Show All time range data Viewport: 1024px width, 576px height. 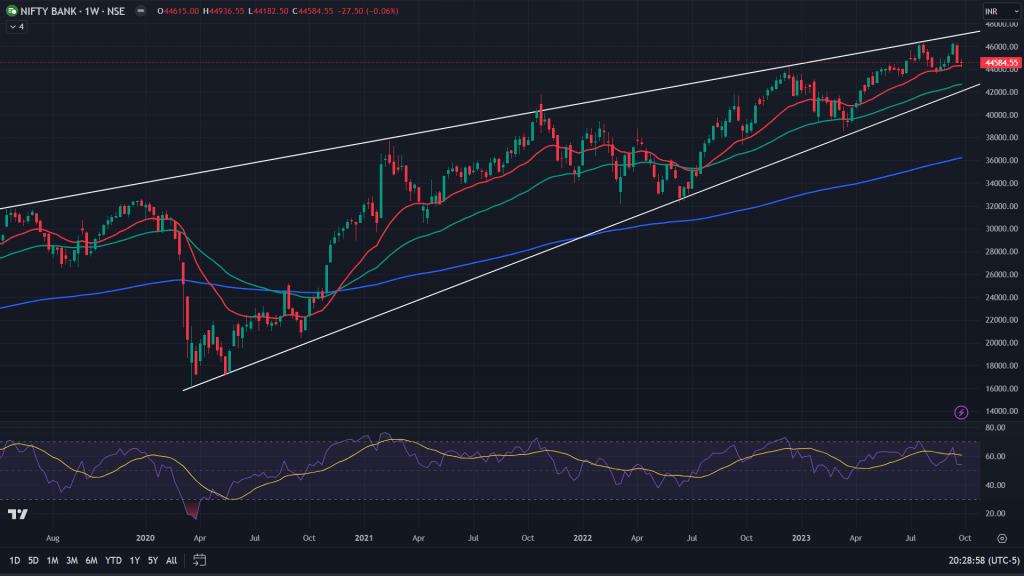point(171,560)
